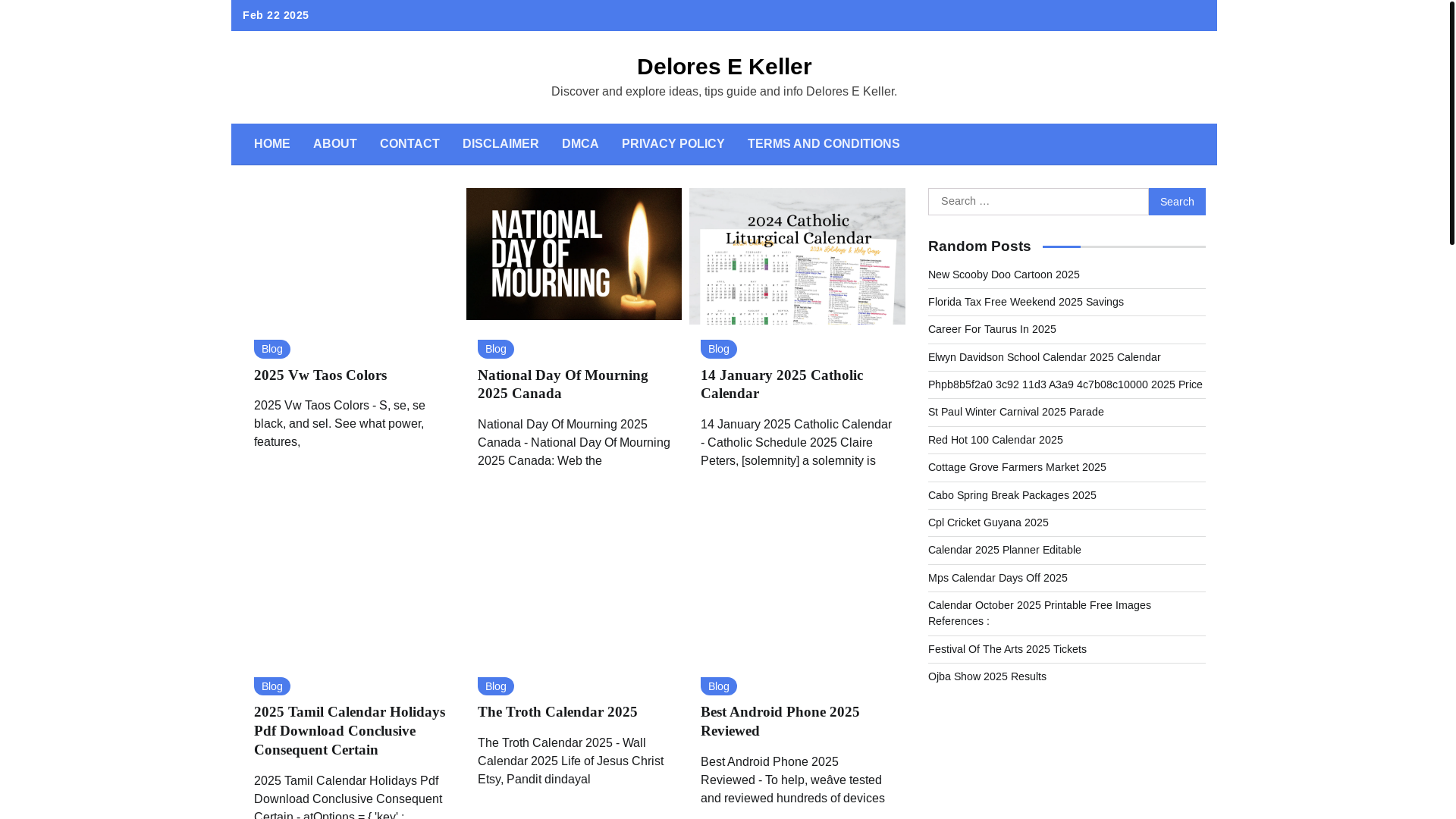Click the 2025 Vw Taos Colors excerpt text

coord(340,424)
